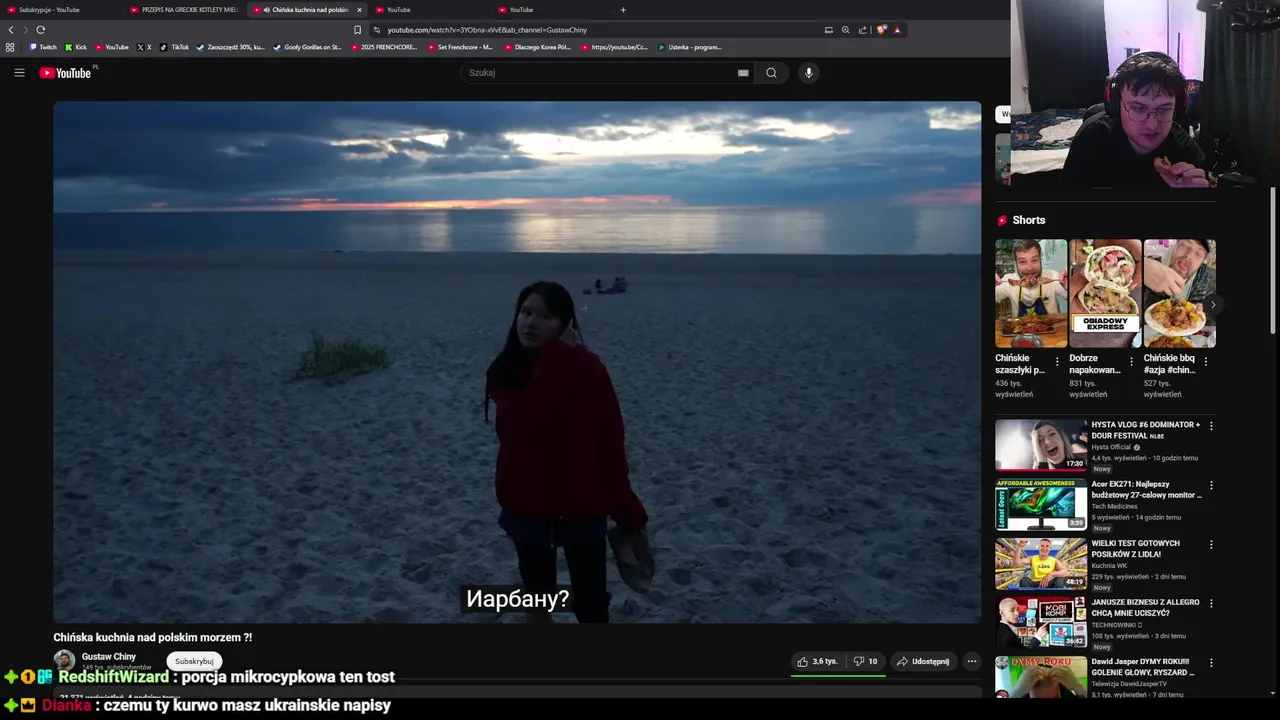
Task: Open more actions ellipsis below video
Action: point(971,661)
